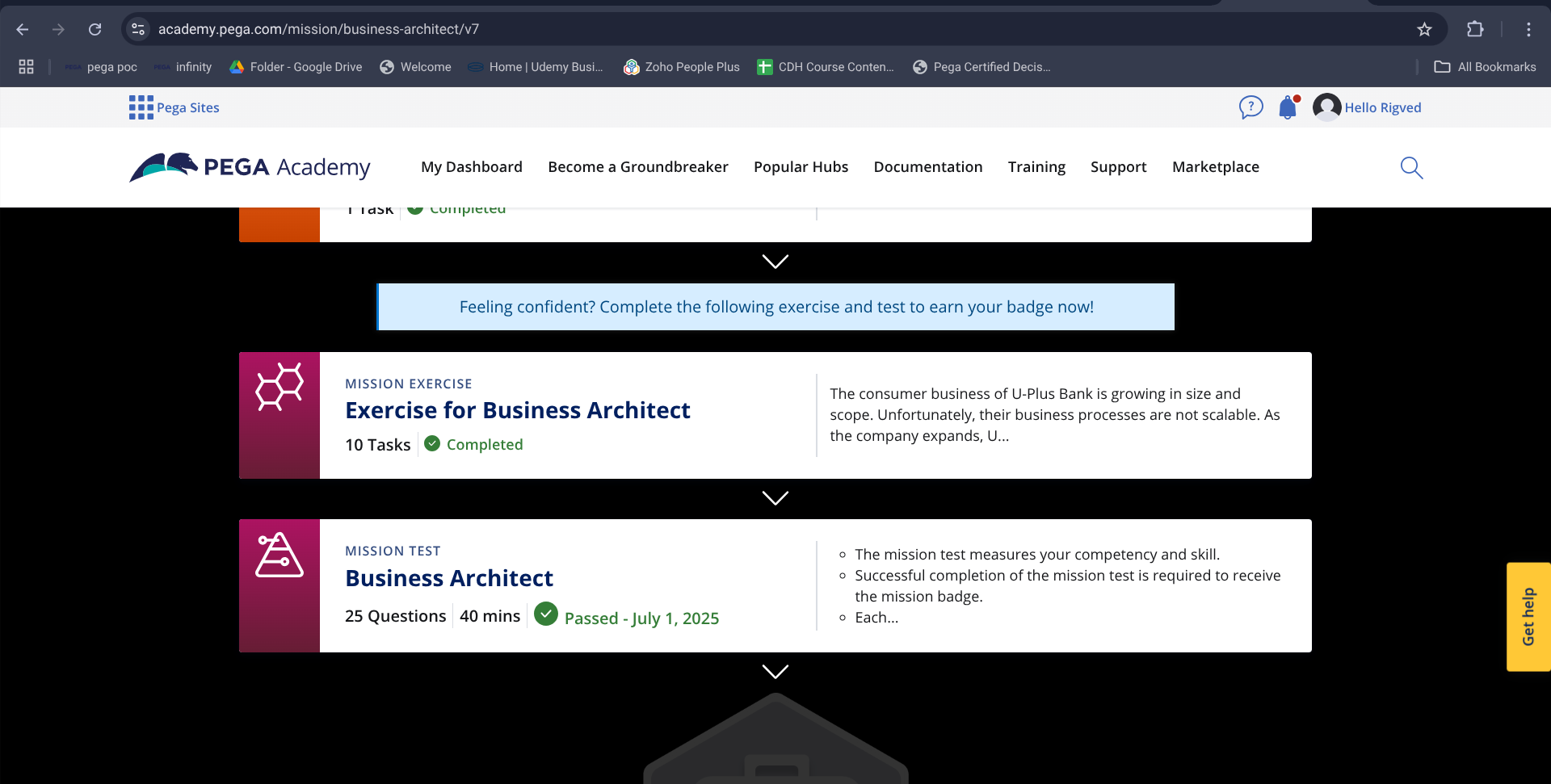Open site information icon in address bar
The height and width of the screenshot is (784, 1551).
point(138,29)
